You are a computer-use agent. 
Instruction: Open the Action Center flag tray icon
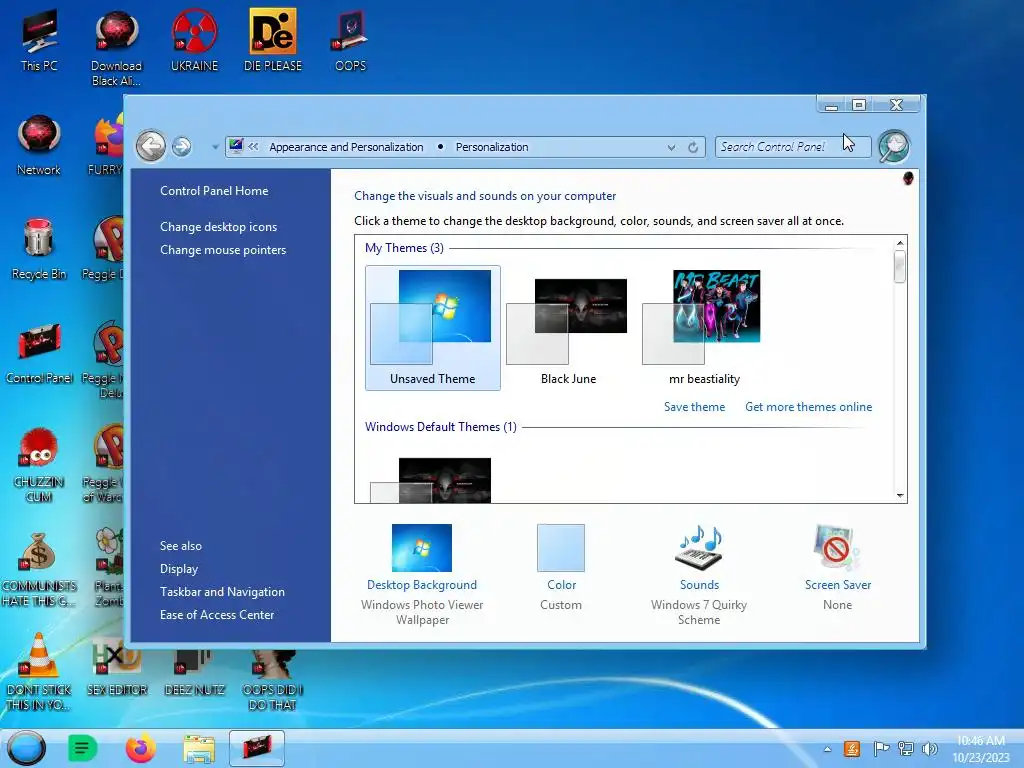(881, 749)
